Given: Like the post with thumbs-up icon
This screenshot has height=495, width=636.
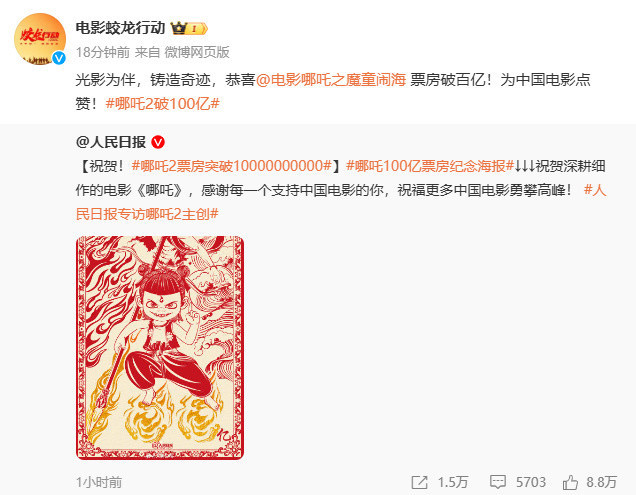Looking at the screenshot, I should tap(570, 482).
